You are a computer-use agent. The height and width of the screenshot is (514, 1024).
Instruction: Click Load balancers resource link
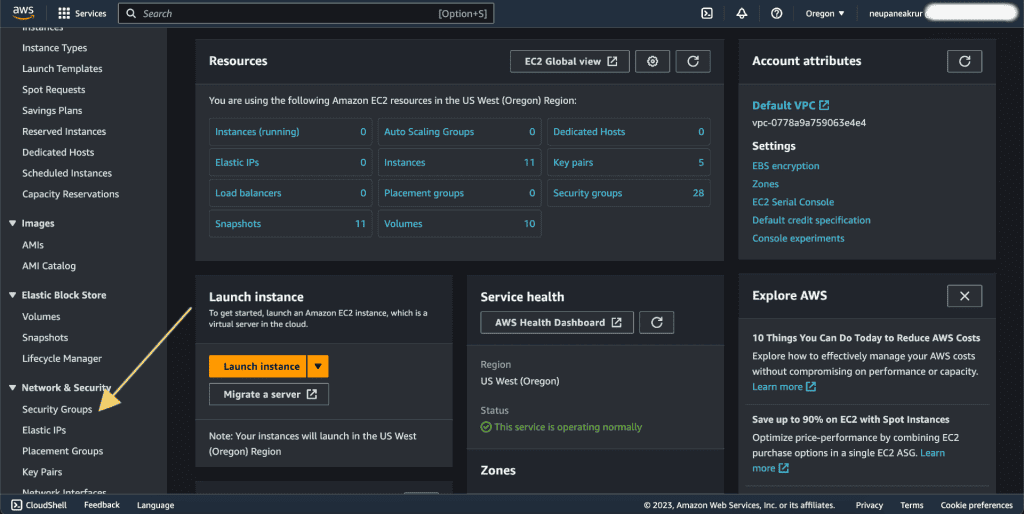(248, 193)
